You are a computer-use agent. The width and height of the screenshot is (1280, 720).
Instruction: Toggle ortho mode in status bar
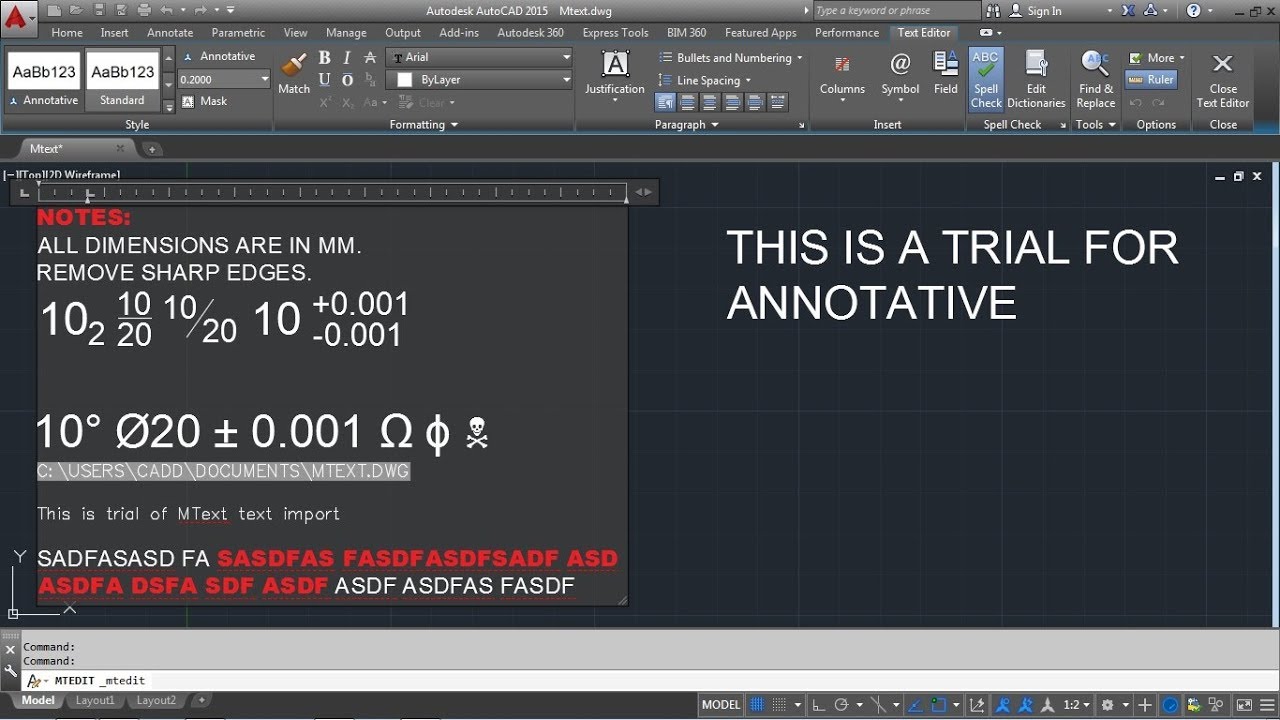tap(818, 705)
